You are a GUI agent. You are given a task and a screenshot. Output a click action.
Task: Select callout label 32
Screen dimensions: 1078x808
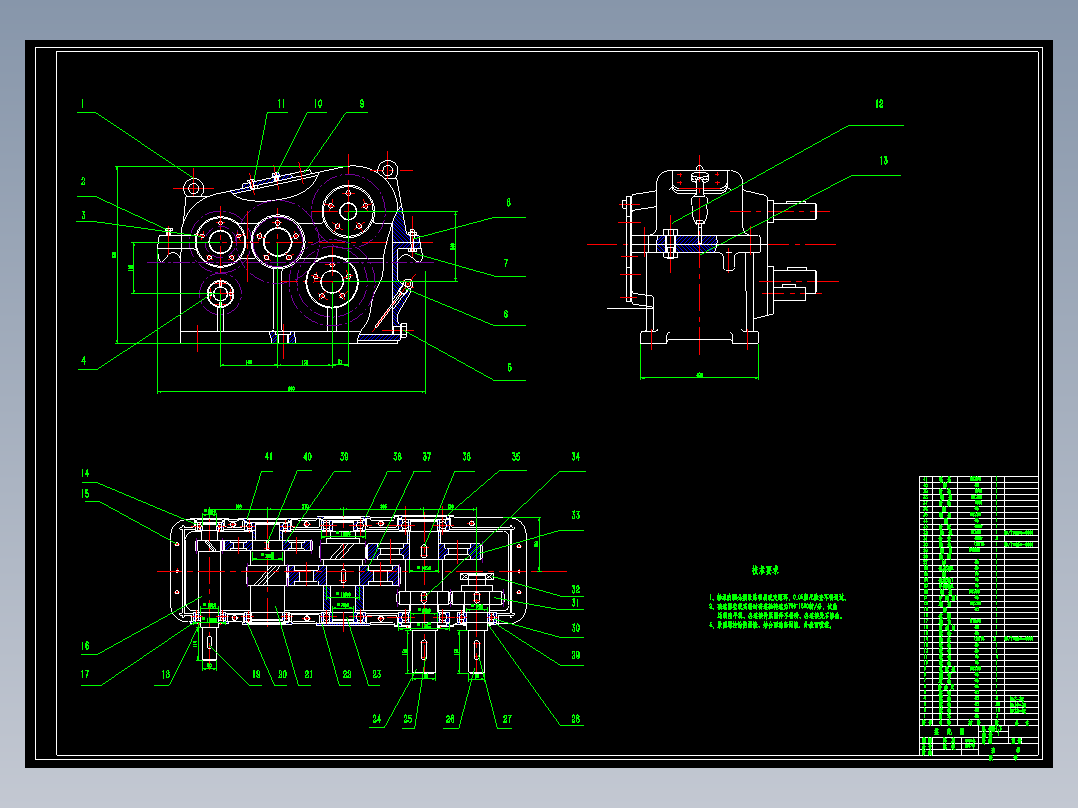point(575,589)
